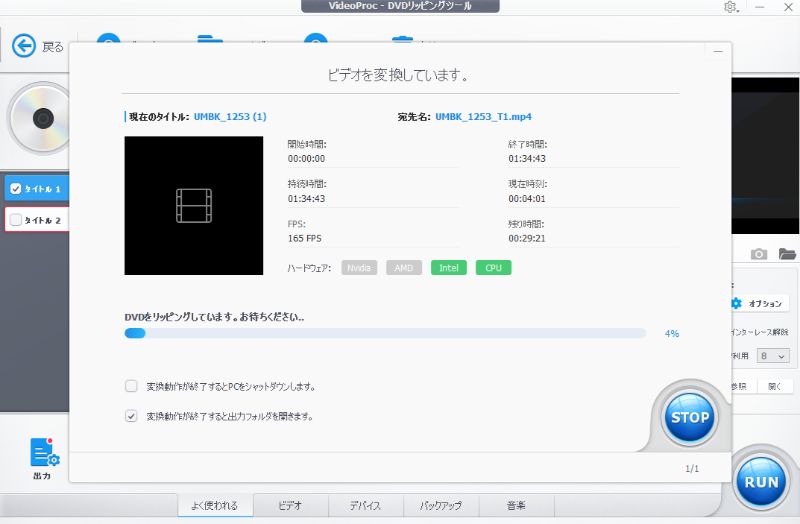The width and height of the screenshot is (800, 524).
Task: Toggle the CPU hardware badge
Action: 493,268
